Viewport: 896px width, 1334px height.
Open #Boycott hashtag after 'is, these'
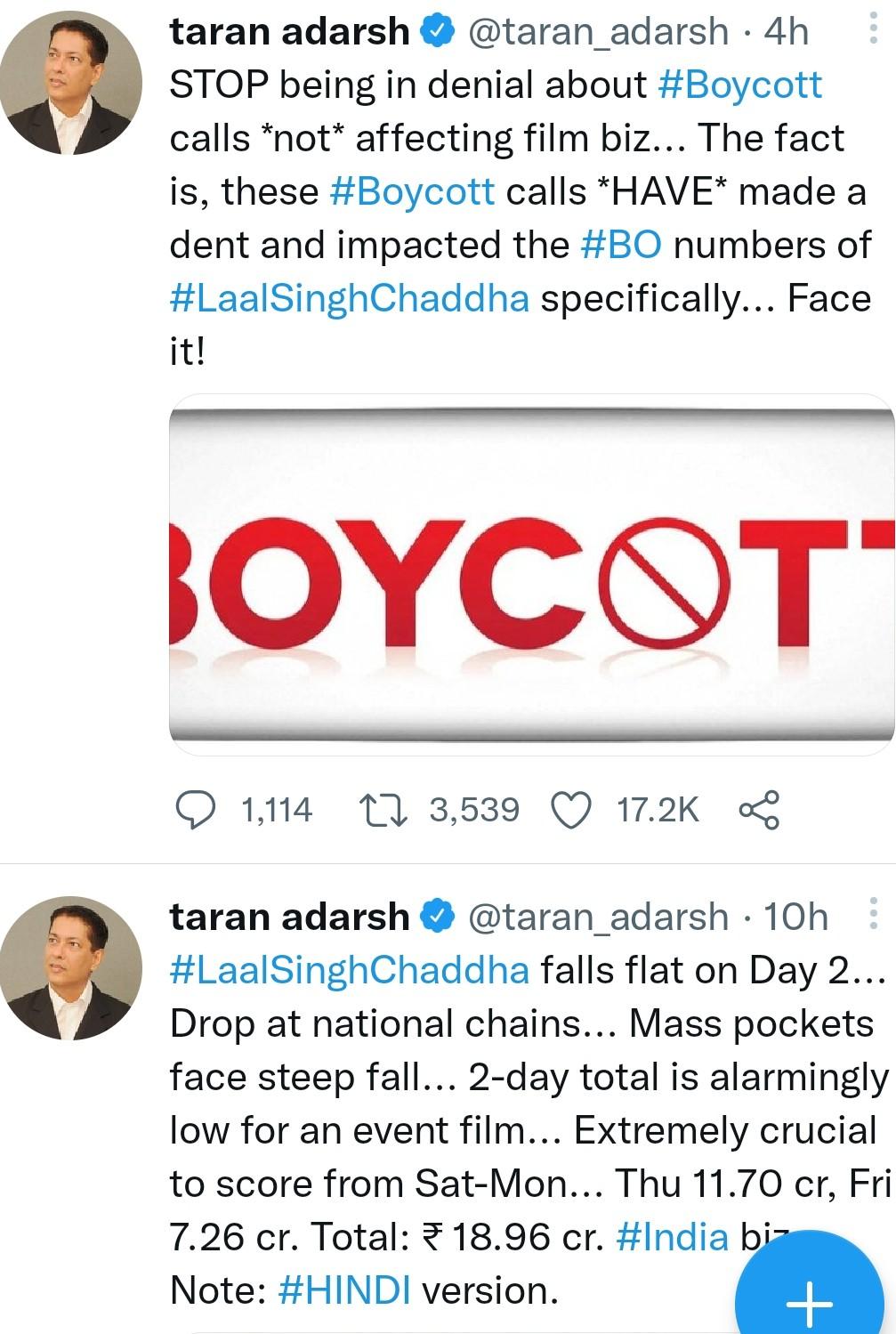point(412,191)
